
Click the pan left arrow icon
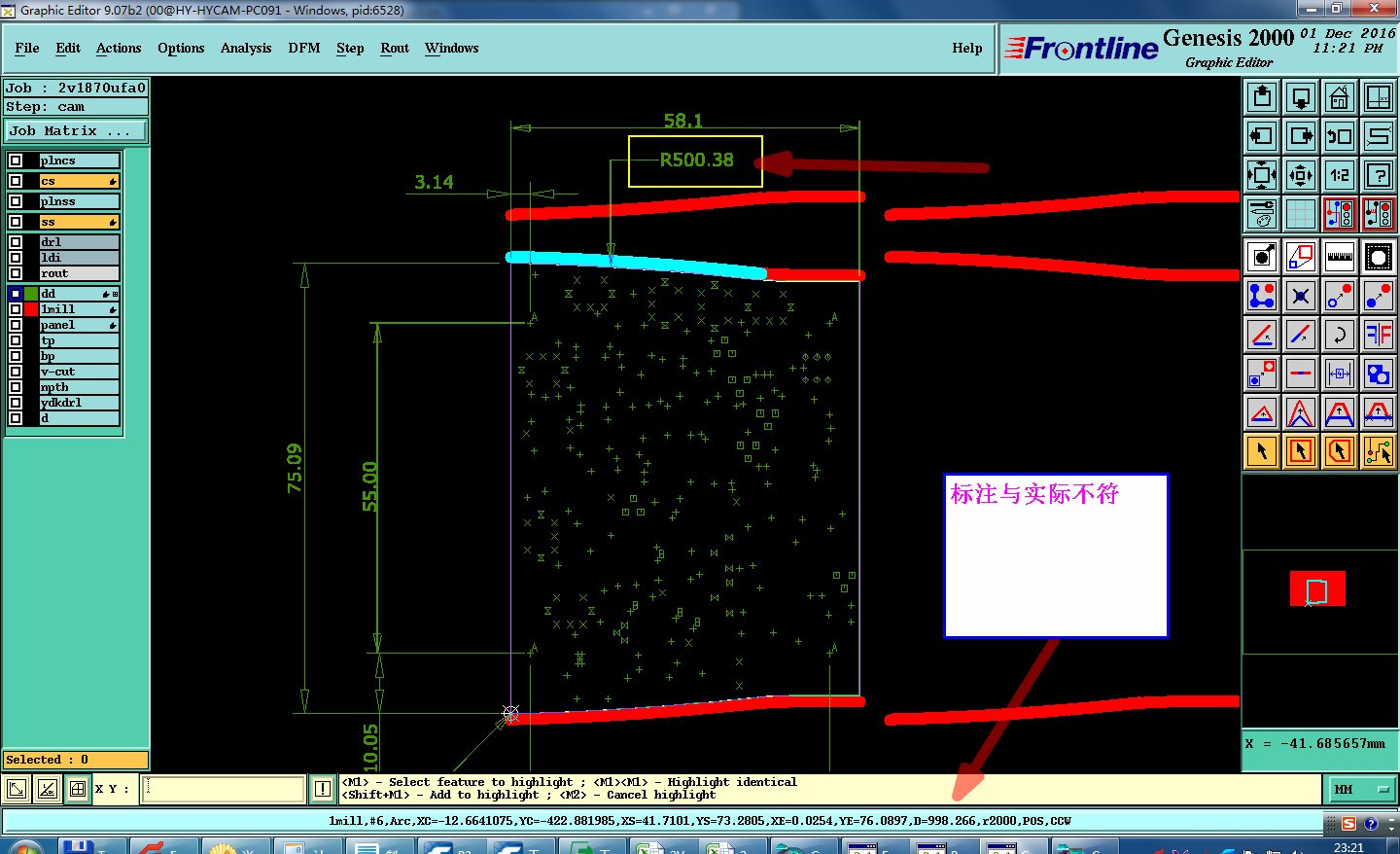tap(1262, 136)
